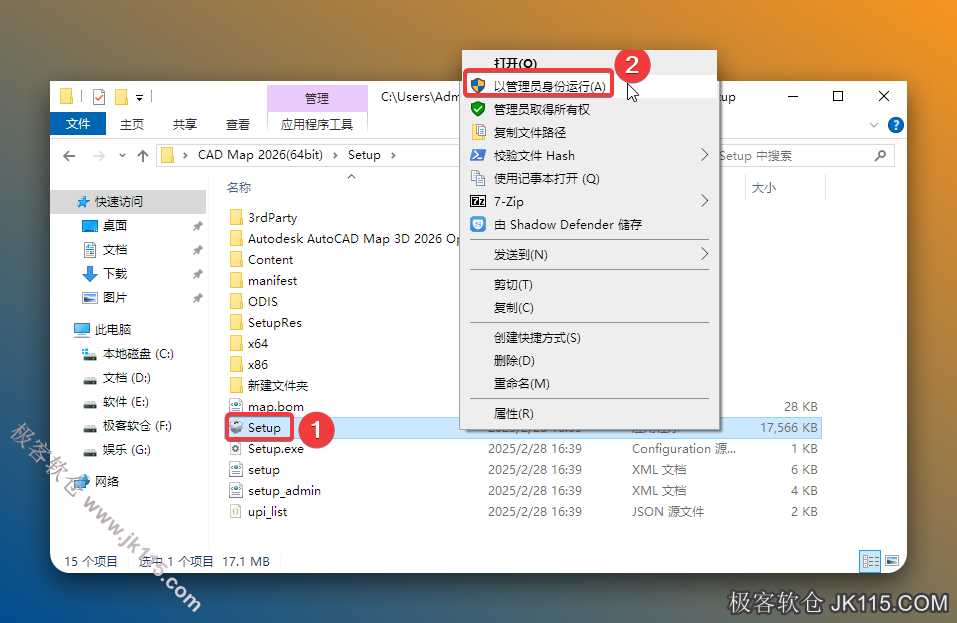Image resolution: width=957 pixels, height=623 pixels.
Task: Choose 删除(D) in context menu
Action: coord(590,361)
